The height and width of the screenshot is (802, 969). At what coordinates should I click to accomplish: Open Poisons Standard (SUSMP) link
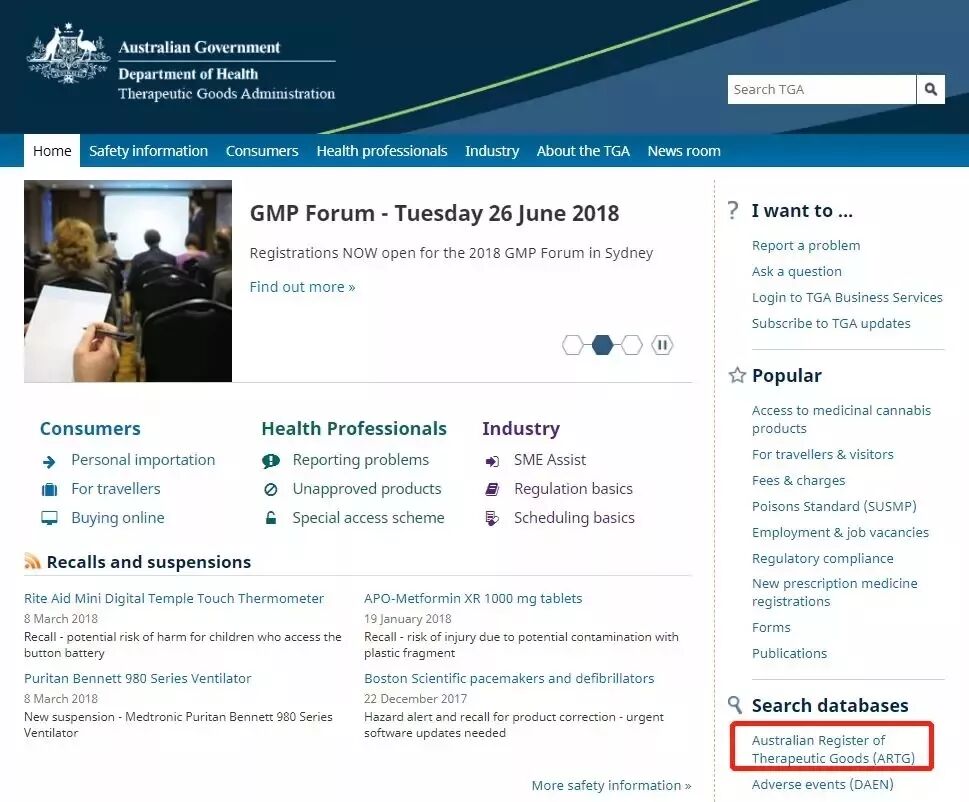click(x=834, y=506)
